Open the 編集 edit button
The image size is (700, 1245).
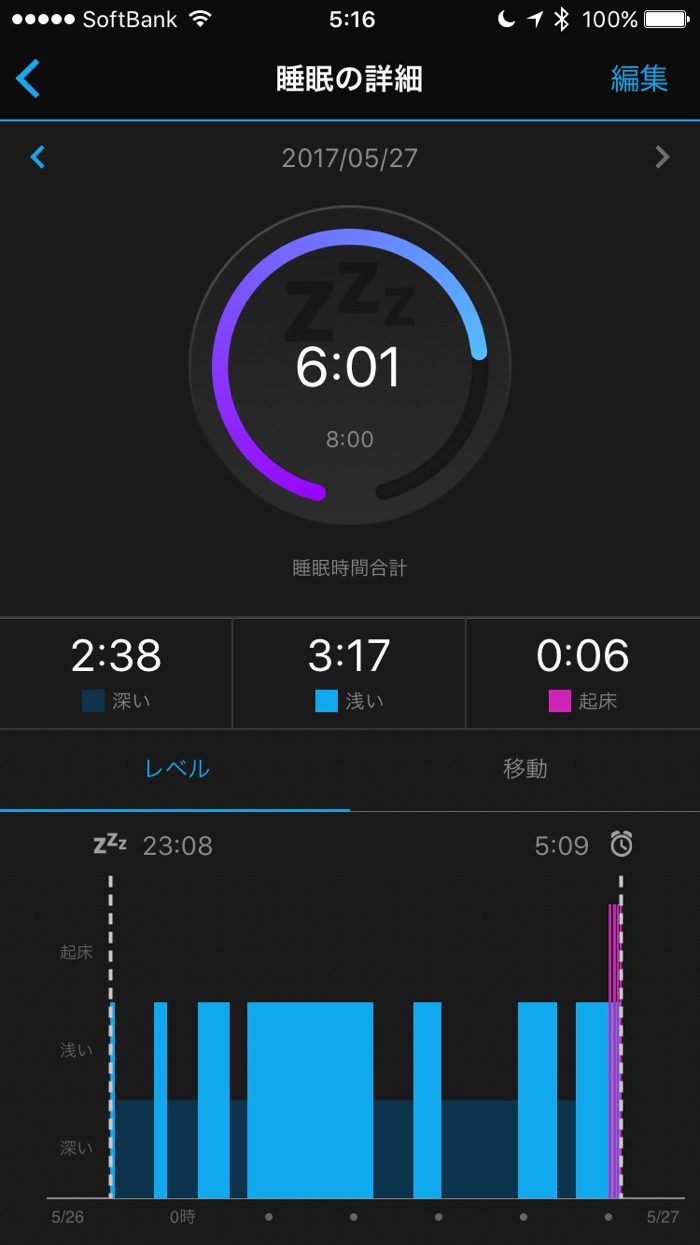click(639, 79)
